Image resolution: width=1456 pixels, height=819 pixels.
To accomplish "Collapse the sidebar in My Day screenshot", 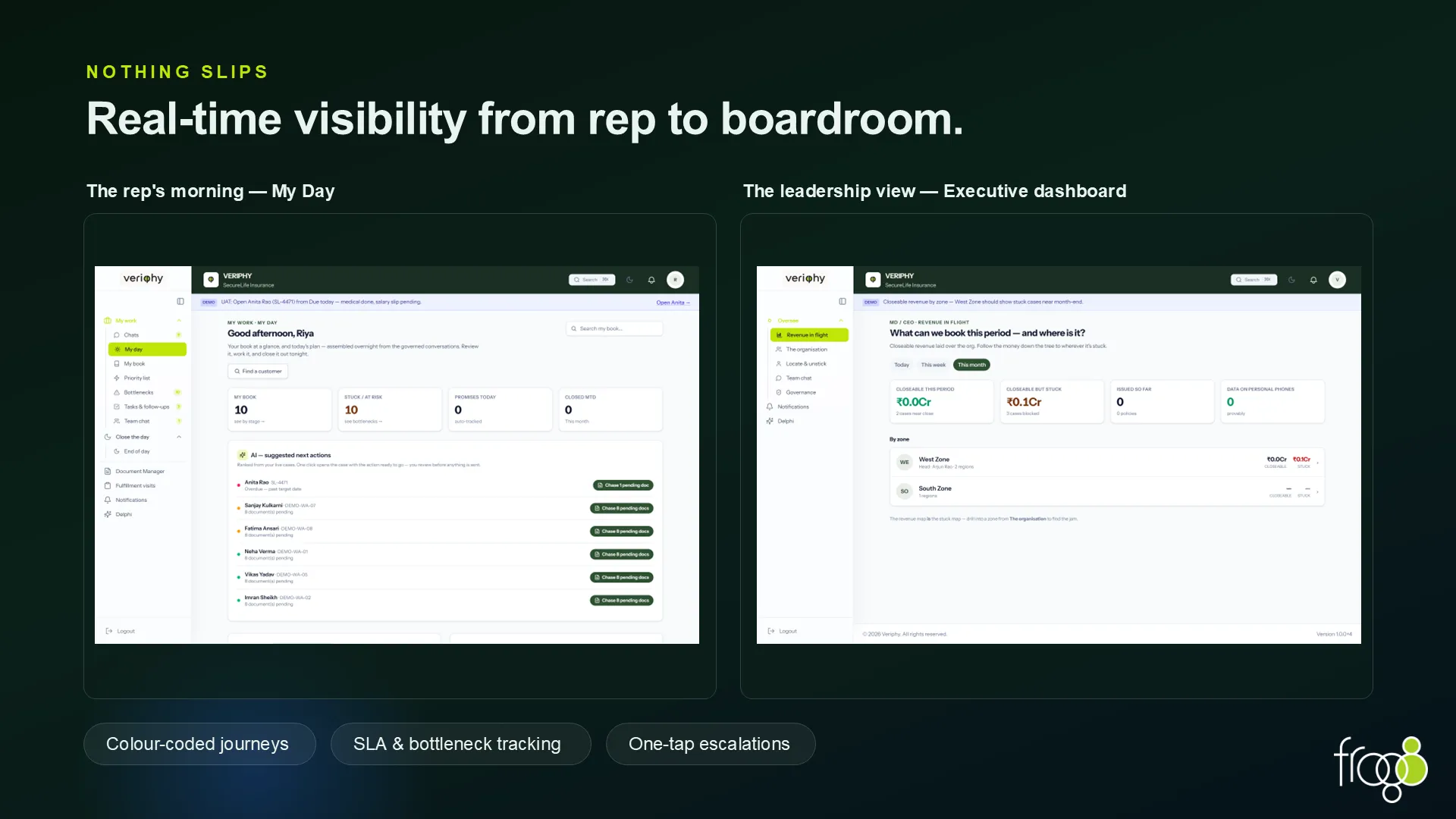I will point(180,301).
